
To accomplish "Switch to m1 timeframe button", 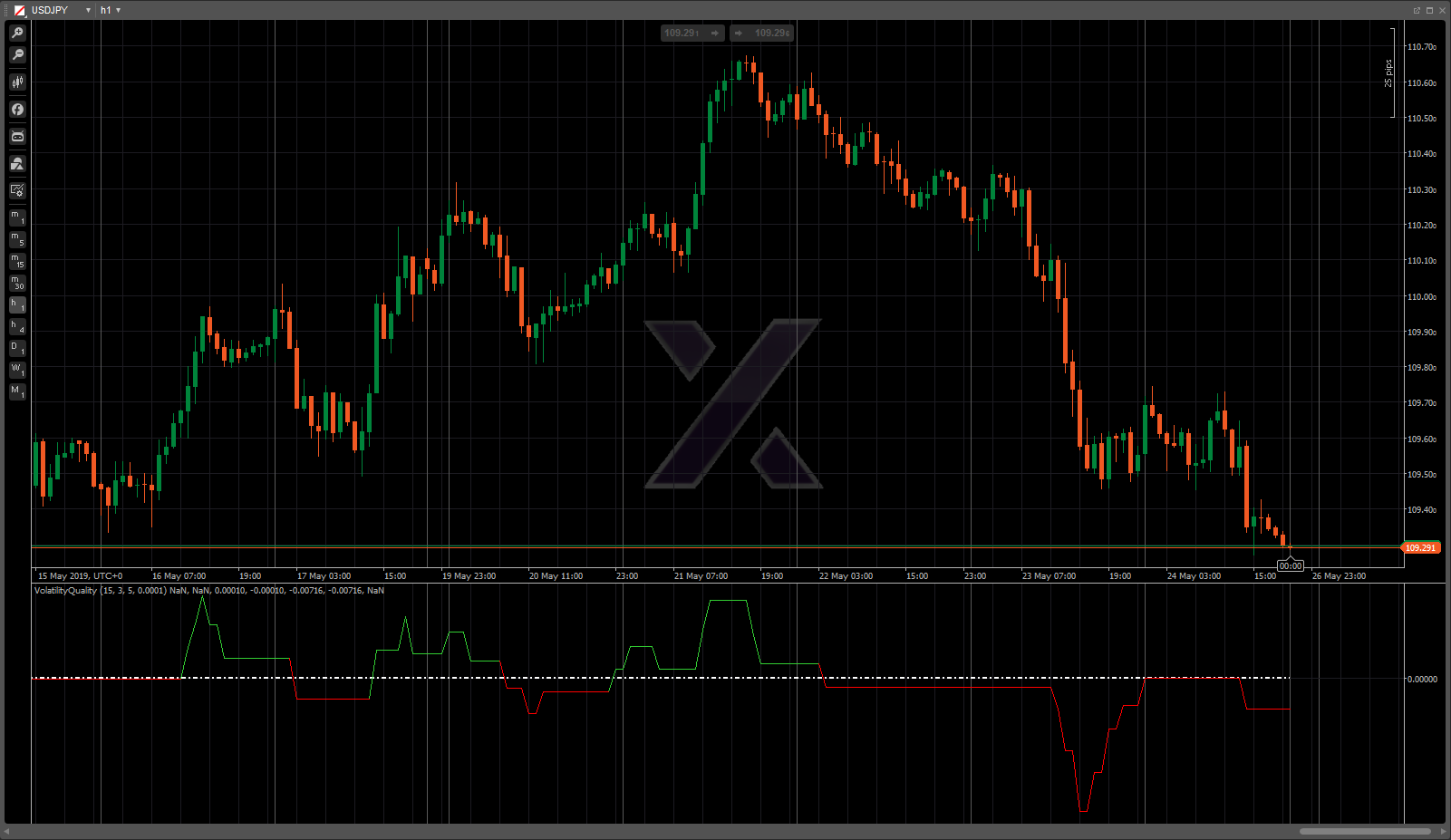I will click(17, 217).
